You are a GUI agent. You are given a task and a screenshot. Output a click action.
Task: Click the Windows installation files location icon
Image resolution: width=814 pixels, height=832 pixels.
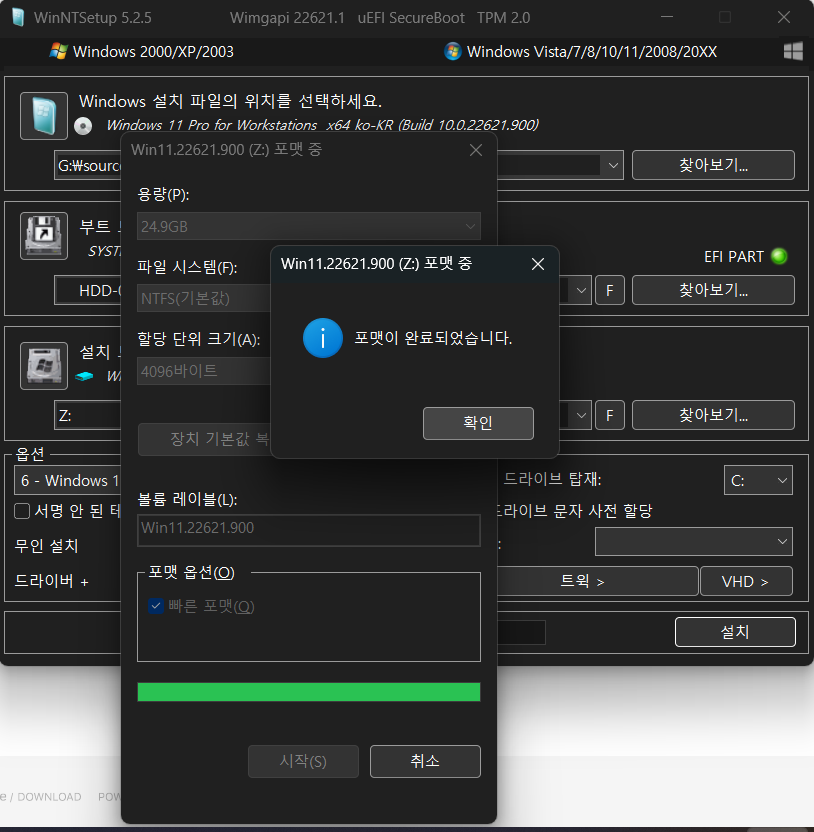[44, 116]
